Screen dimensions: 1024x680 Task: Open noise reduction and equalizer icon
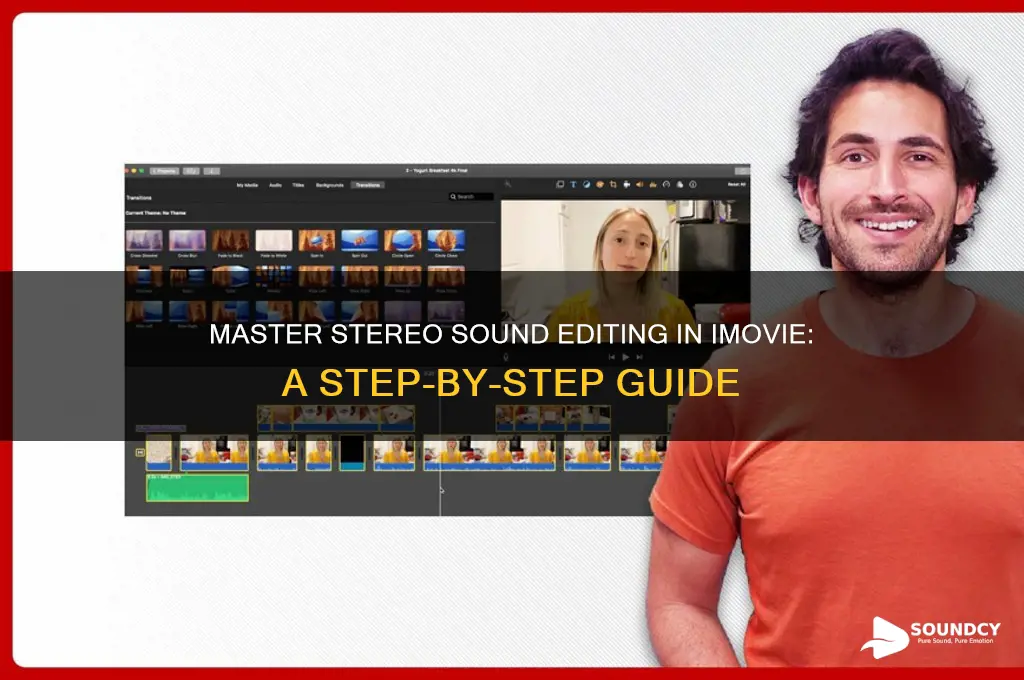pos(653,185)
